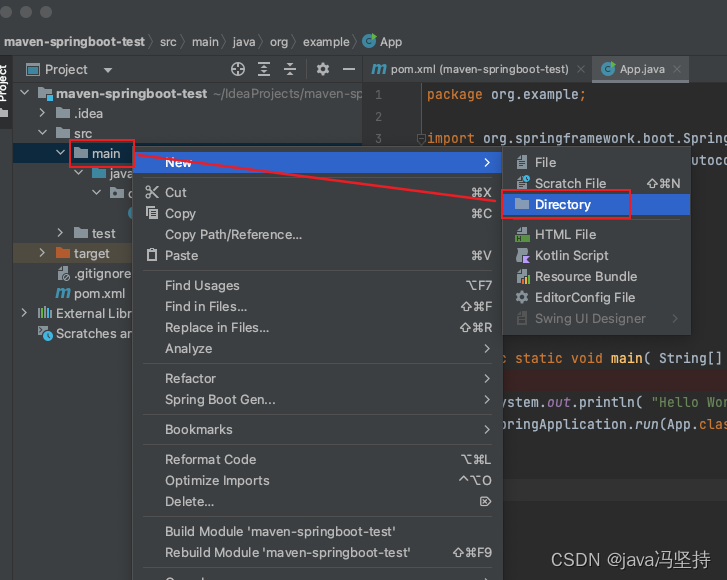Screen dimensions: 727x580
Task: Click the Expand All icon in the Project toolbar
Action: pos(264,69)
